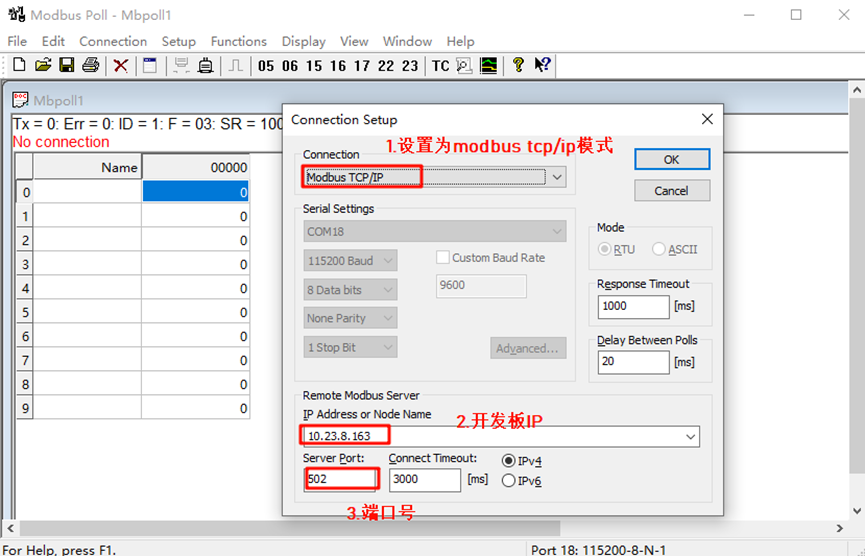Click the context help arrow icon
865x556 pixels.
pyautogui.click(x=542, y=65)
